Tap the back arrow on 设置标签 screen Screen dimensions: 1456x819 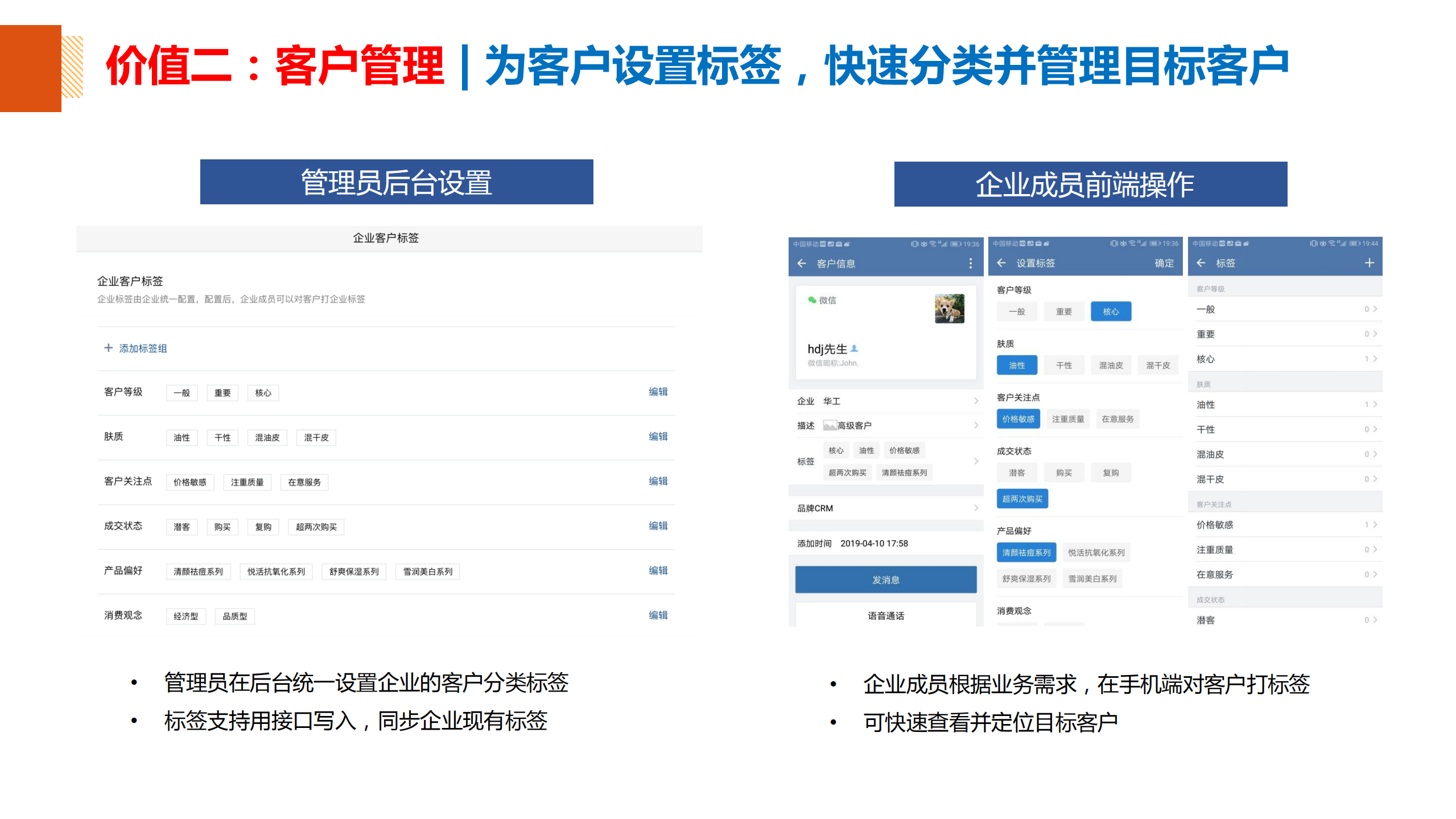pyautogui.click(x=1001, y=264)
